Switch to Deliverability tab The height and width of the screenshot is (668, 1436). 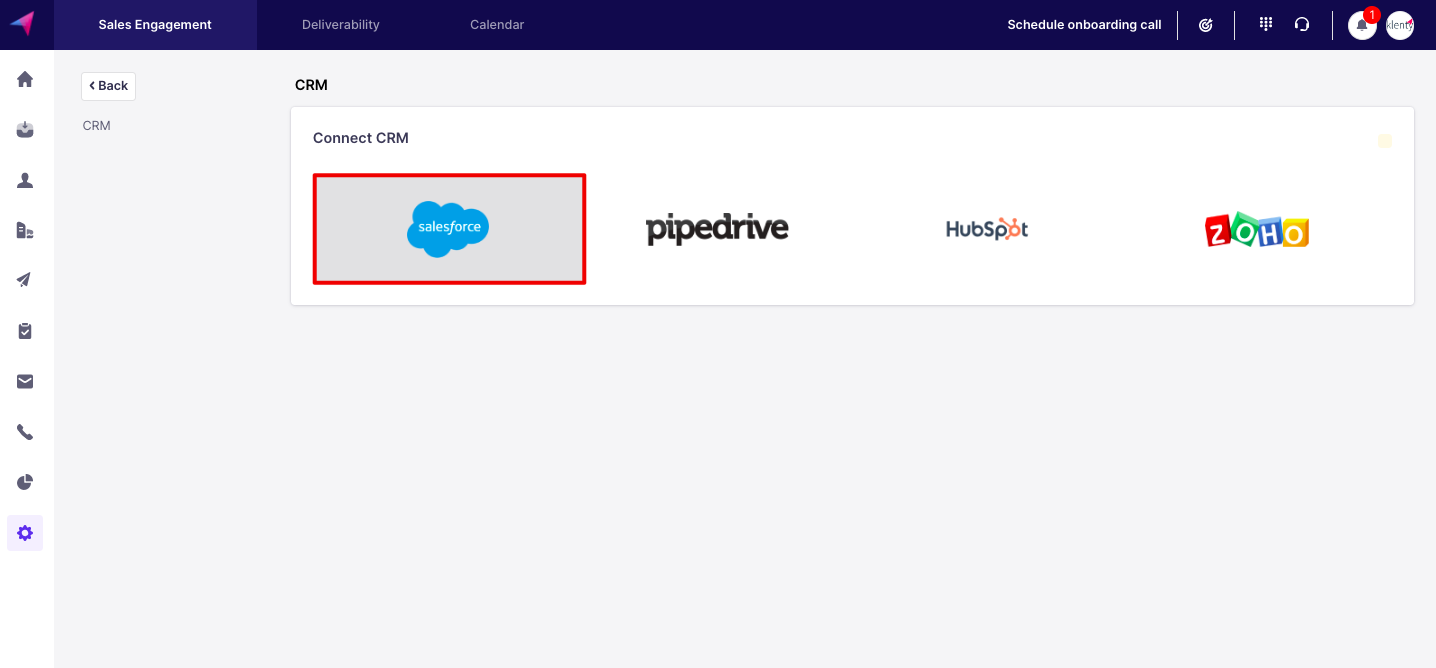[341, 25]
